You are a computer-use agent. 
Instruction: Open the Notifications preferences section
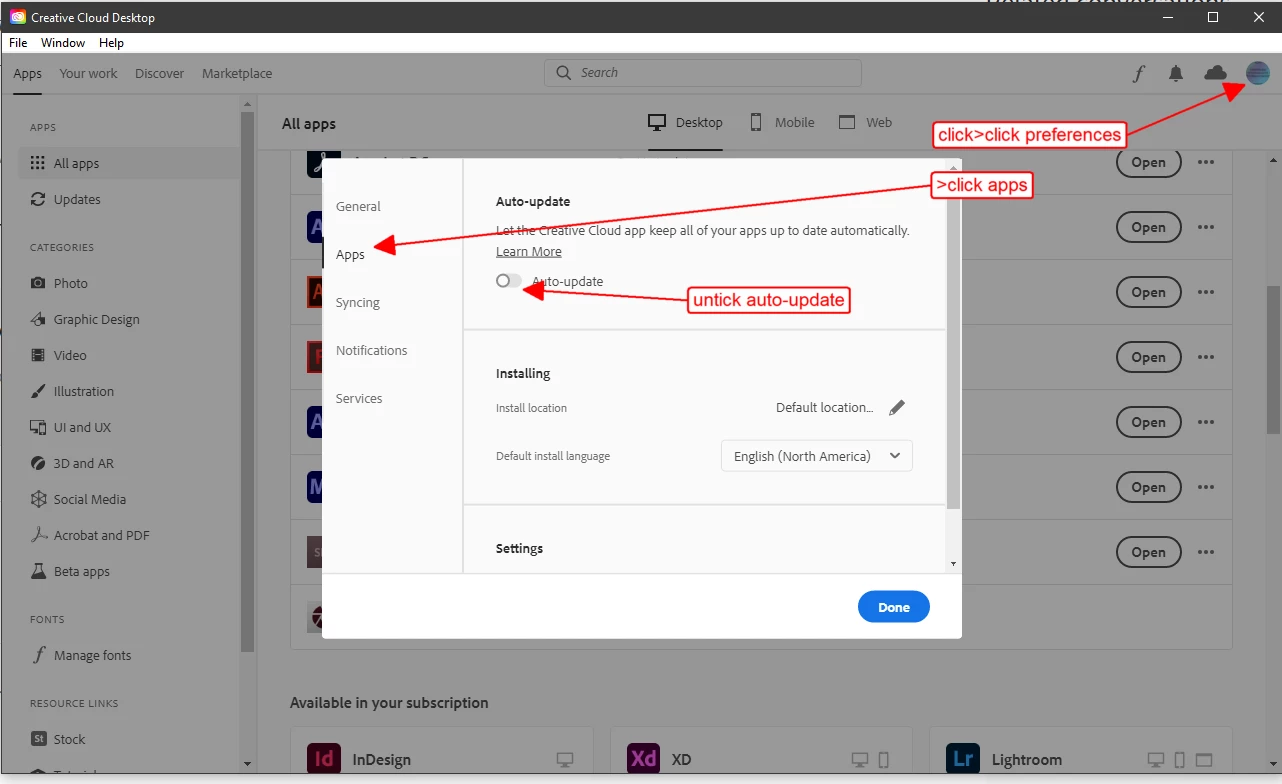coord(372,351)
